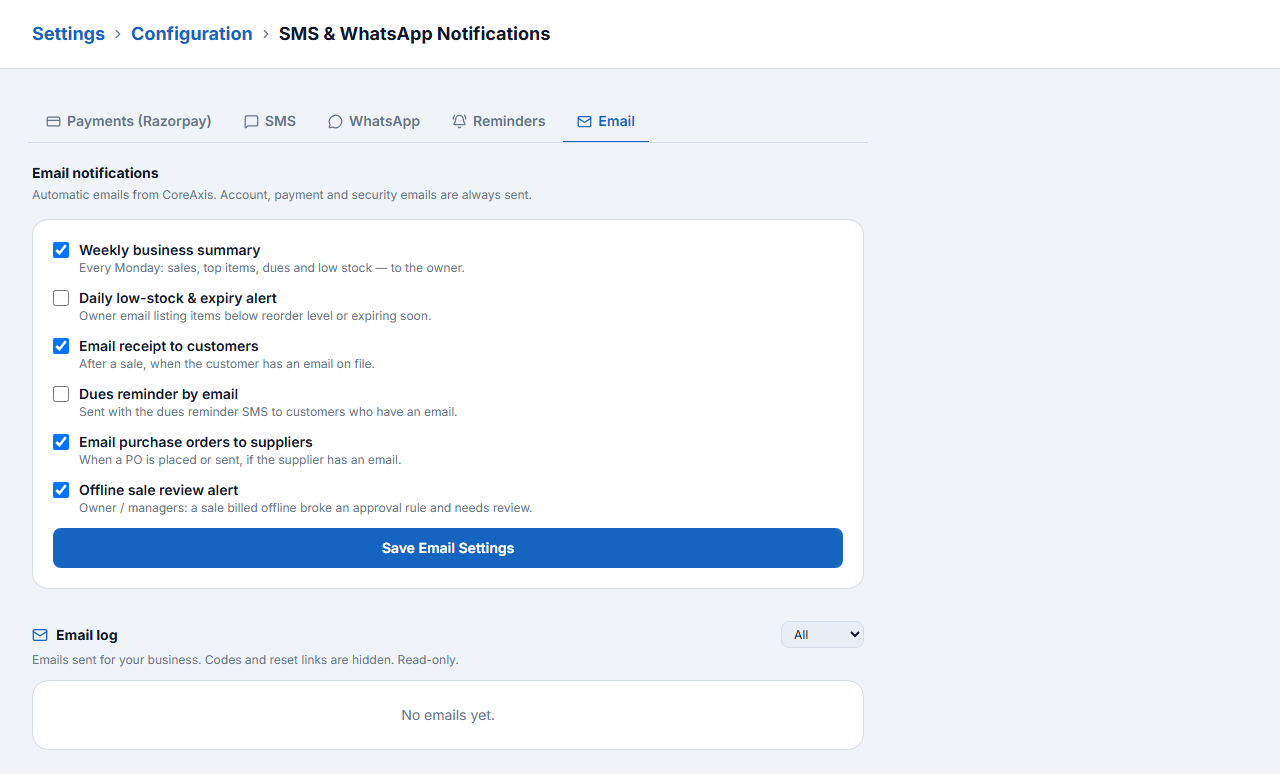Click the 'No emails yet.' message
Screen dimensions: 1280x774
pos(448,715)
